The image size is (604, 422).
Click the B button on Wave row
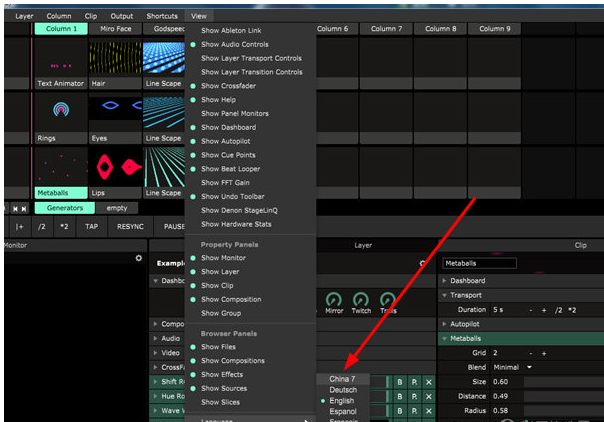(399, 411)
